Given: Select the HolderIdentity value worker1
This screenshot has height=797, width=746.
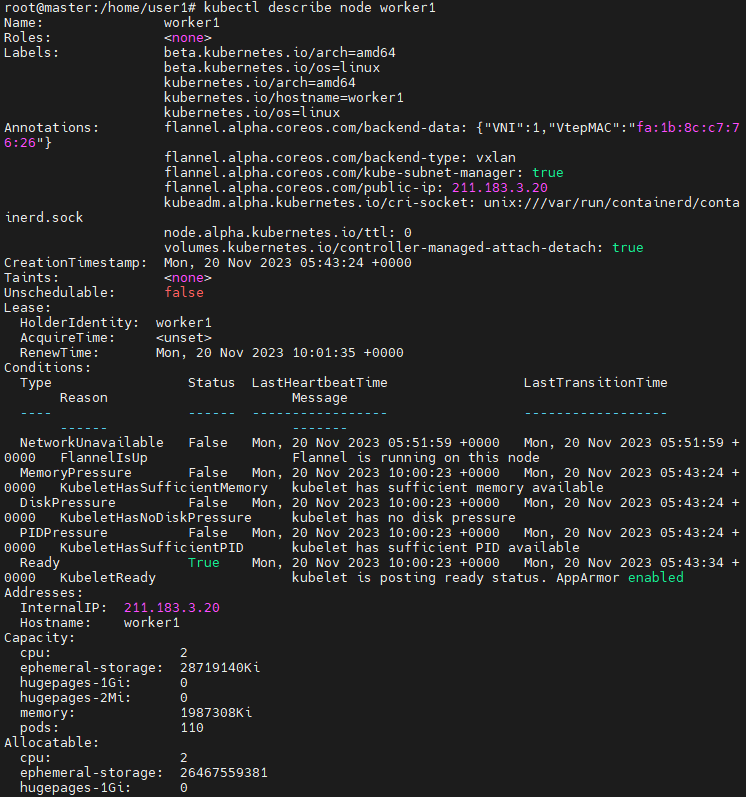Looking at the screenshot, I should click(183, 322).
